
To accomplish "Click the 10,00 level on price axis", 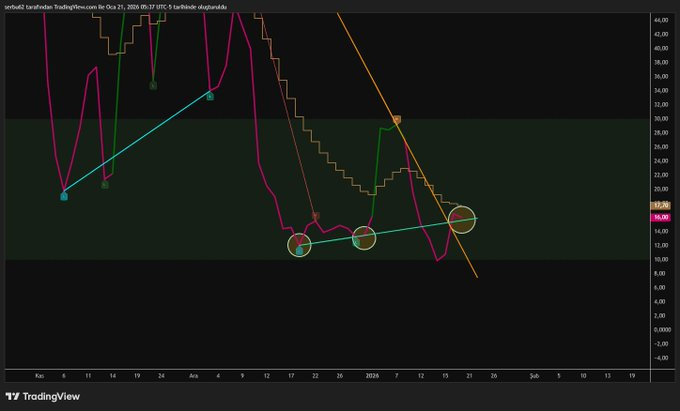I will (x=661, y=259).
